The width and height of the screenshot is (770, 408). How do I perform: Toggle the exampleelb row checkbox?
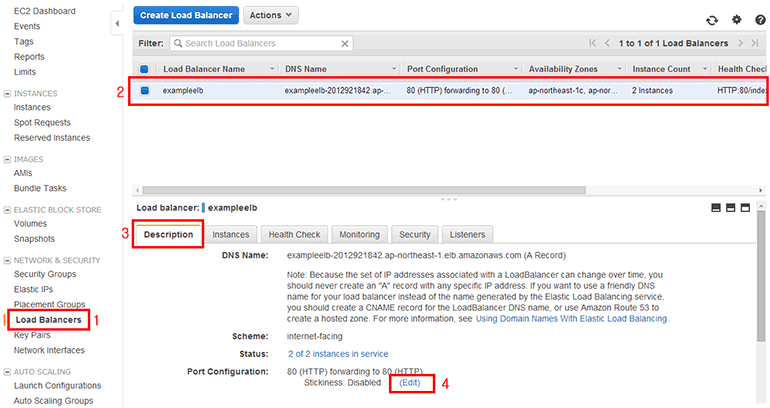(145, 90)
